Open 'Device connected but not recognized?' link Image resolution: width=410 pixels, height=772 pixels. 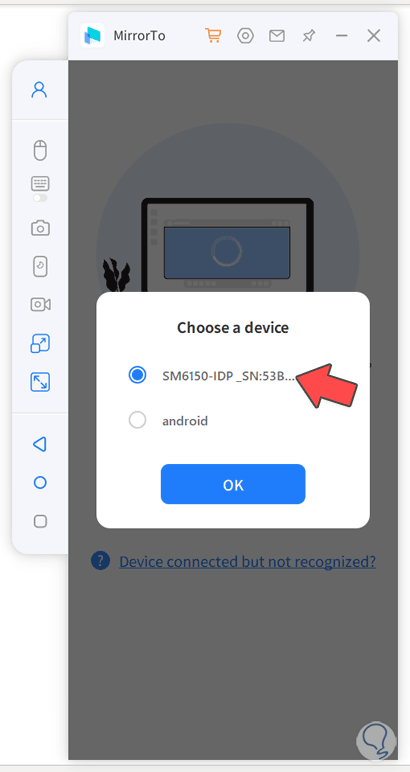(248, 561)
